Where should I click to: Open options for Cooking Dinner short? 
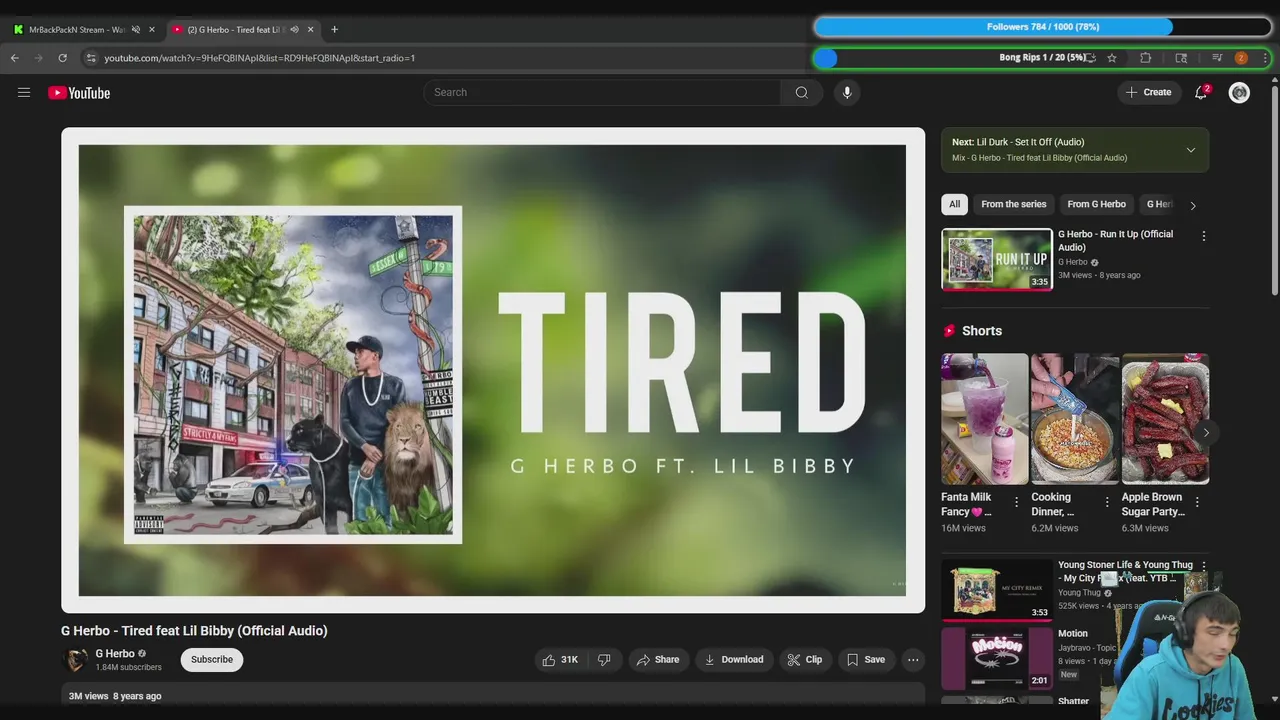1107,502
